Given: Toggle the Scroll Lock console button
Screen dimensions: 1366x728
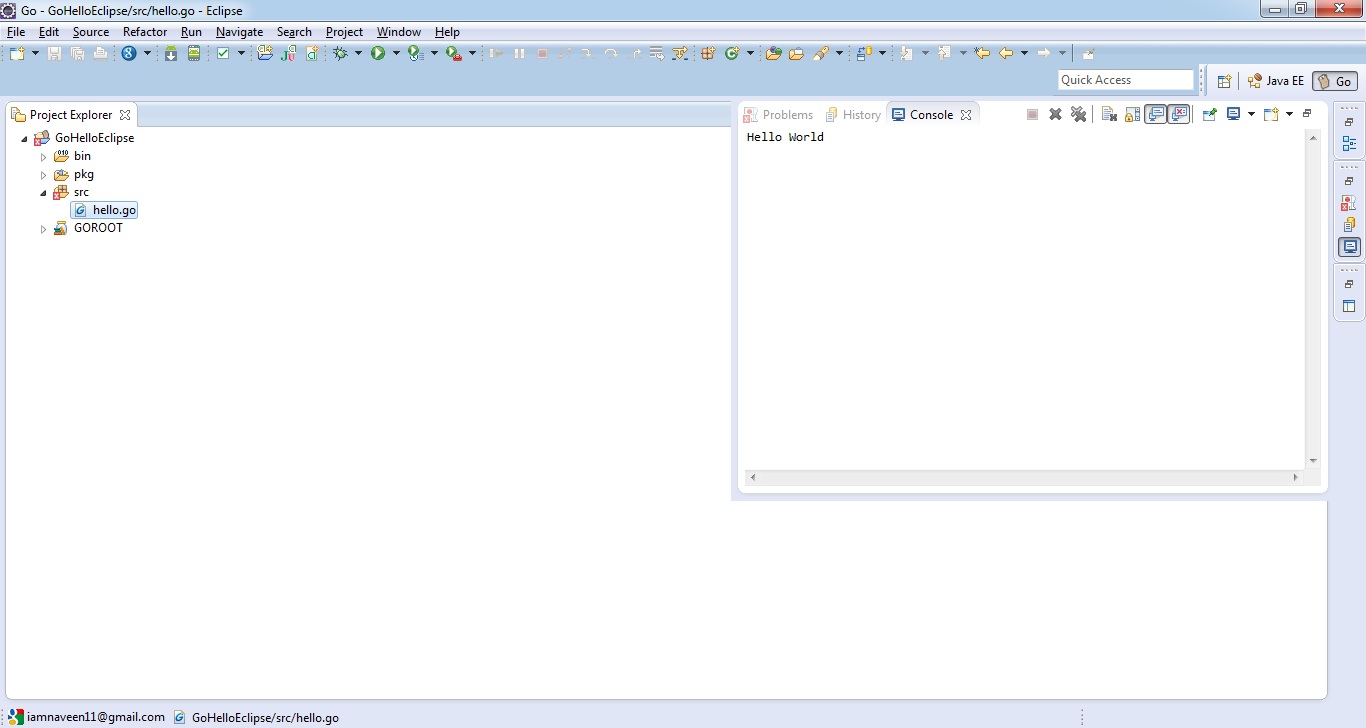Looking at the screenshot, I should tap(1132, 114).
